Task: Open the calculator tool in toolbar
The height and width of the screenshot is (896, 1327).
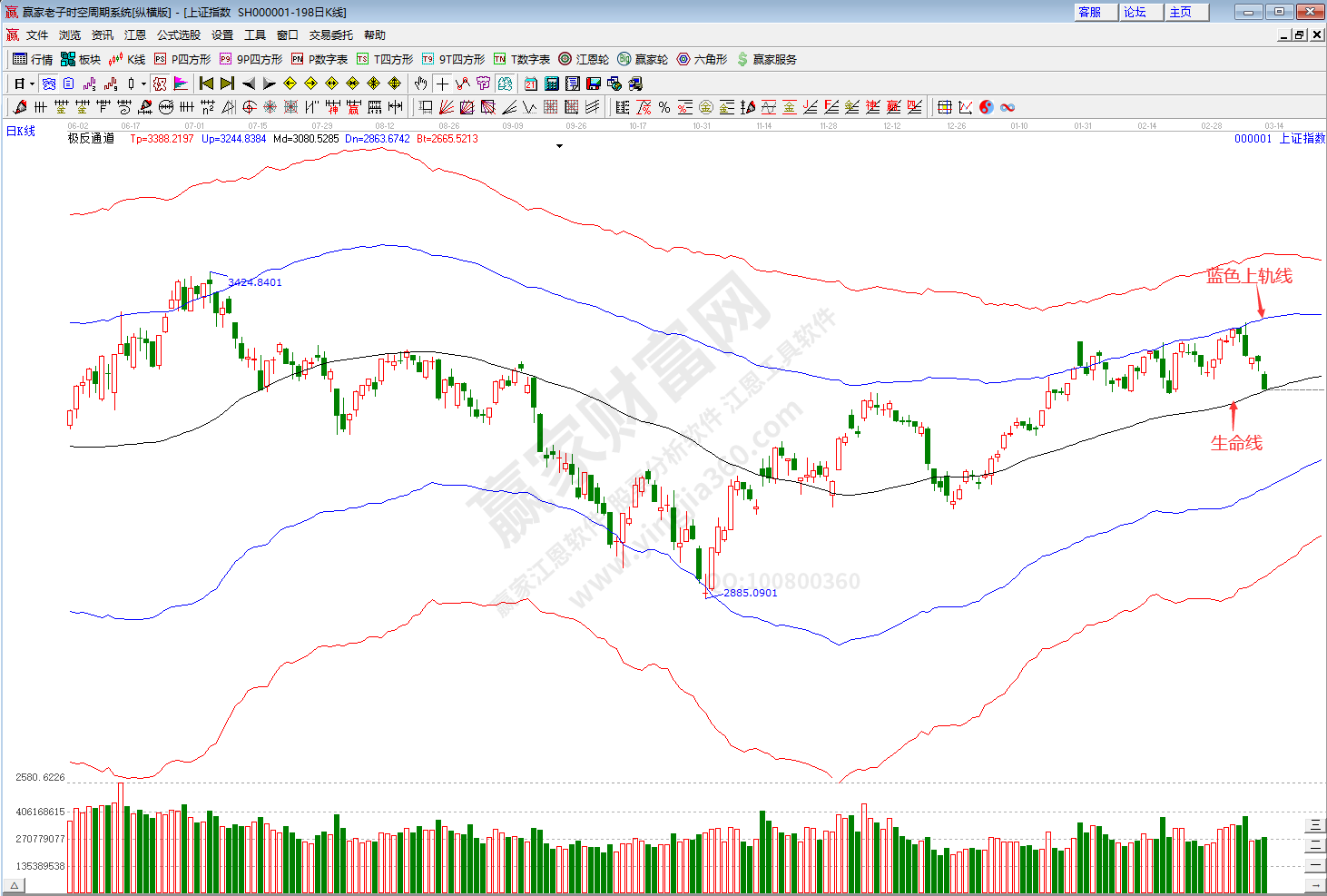Action: tap(551, 84)
